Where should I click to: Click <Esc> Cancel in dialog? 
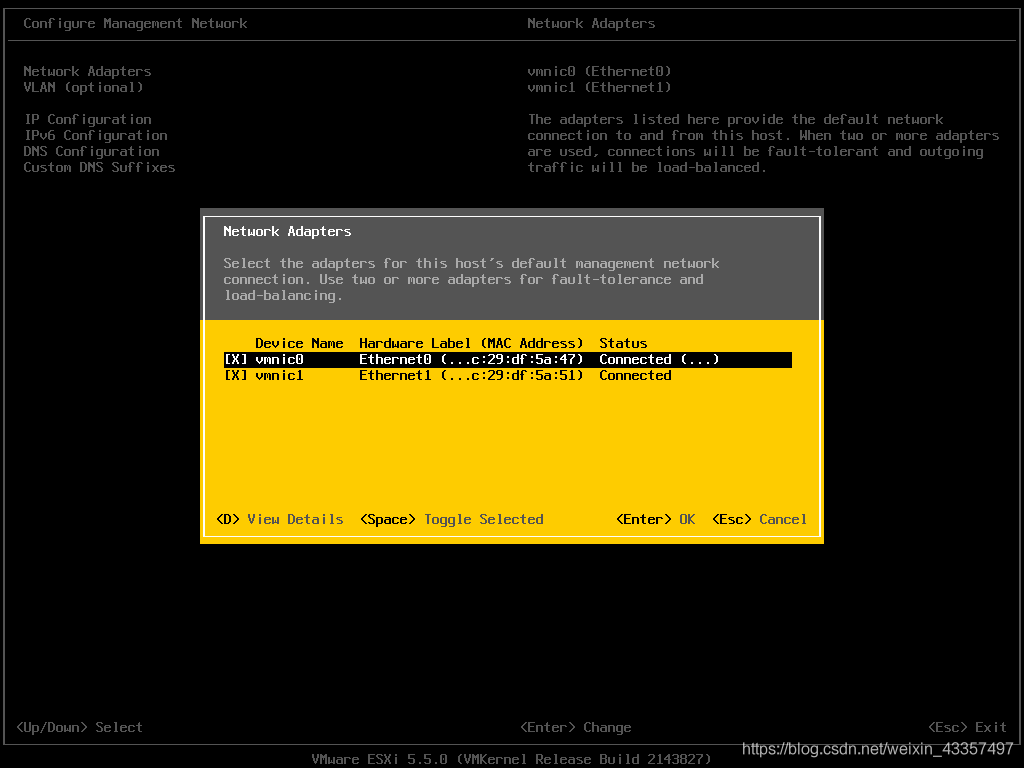tap(759, 519)
